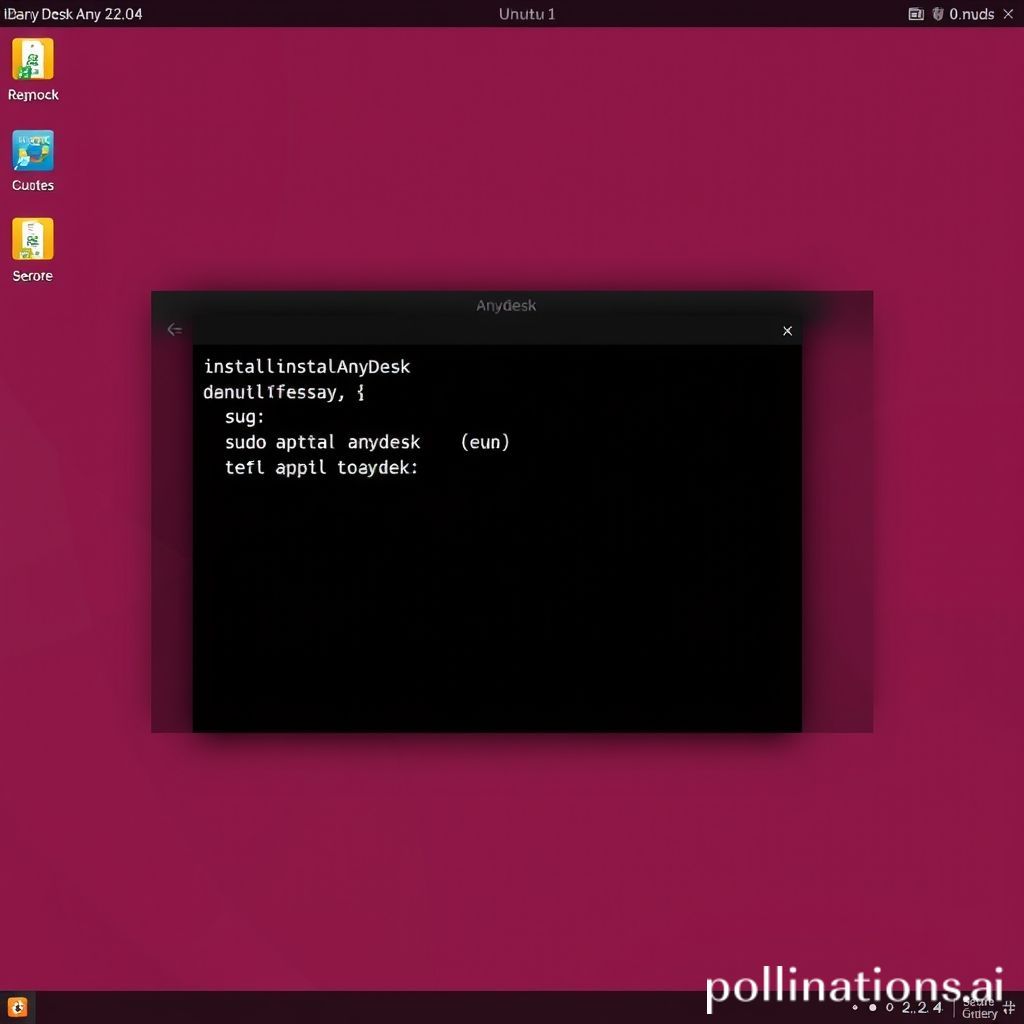Click the shield icon in top bar
The width and height of the screenshot is (1024, 1024).
[x=938, y=14]
